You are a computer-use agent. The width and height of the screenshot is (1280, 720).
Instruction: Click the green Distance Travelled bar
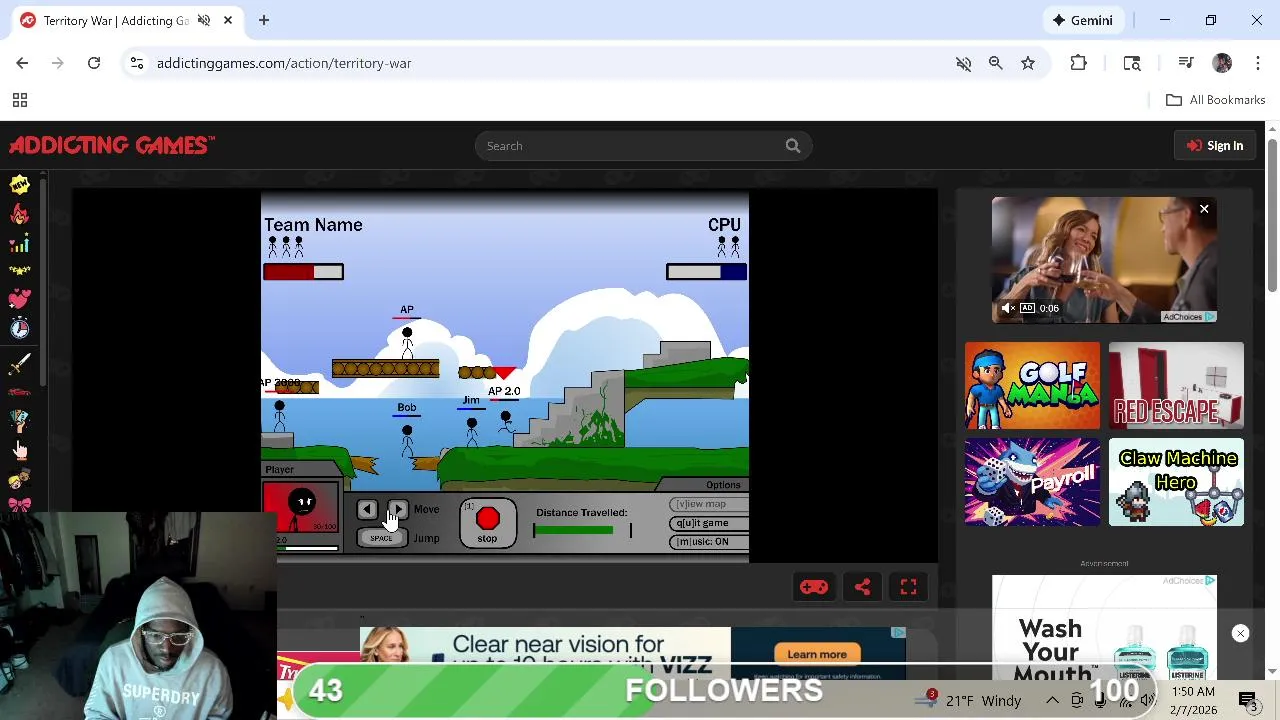[x=574, y=530]
